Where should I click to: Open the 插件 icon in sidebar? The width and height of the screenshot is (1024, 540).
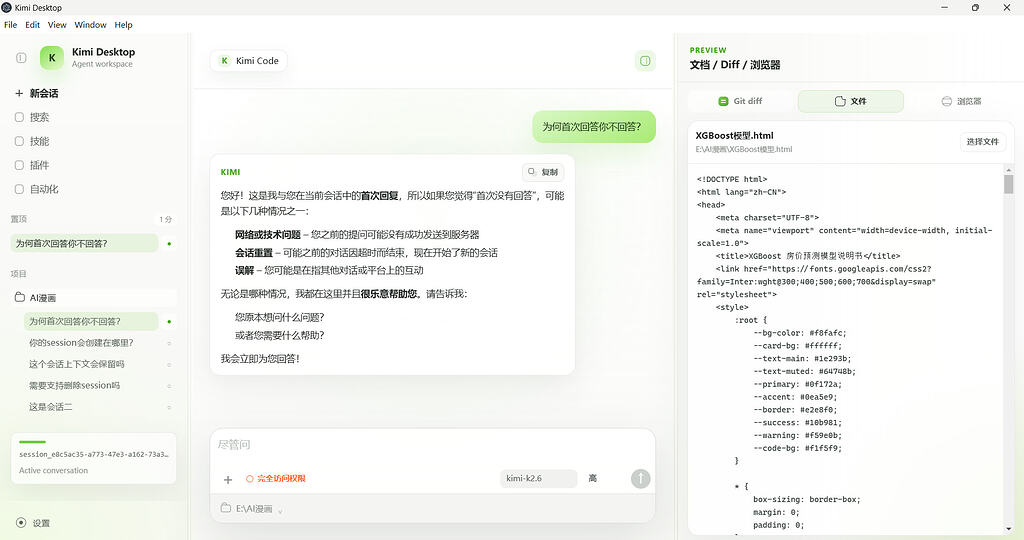click(x=19, y=165)
